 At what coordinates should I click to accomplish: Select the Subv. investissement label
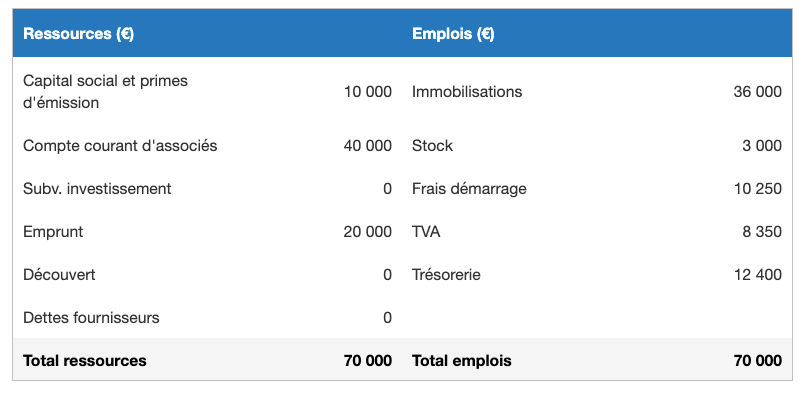[x=97, y=189]
